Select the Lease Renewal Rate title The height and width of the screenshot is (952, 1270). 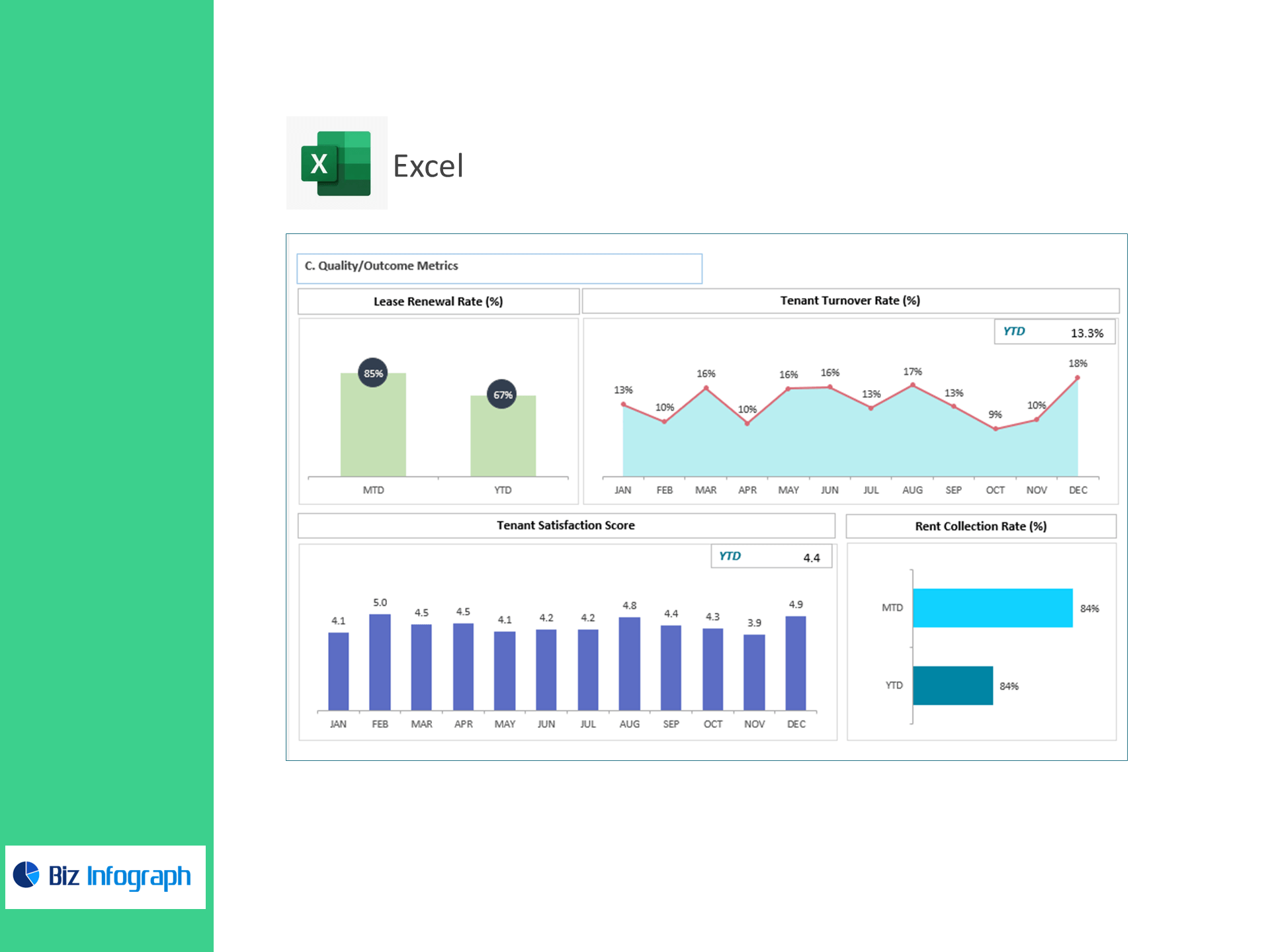coord(438,301)
